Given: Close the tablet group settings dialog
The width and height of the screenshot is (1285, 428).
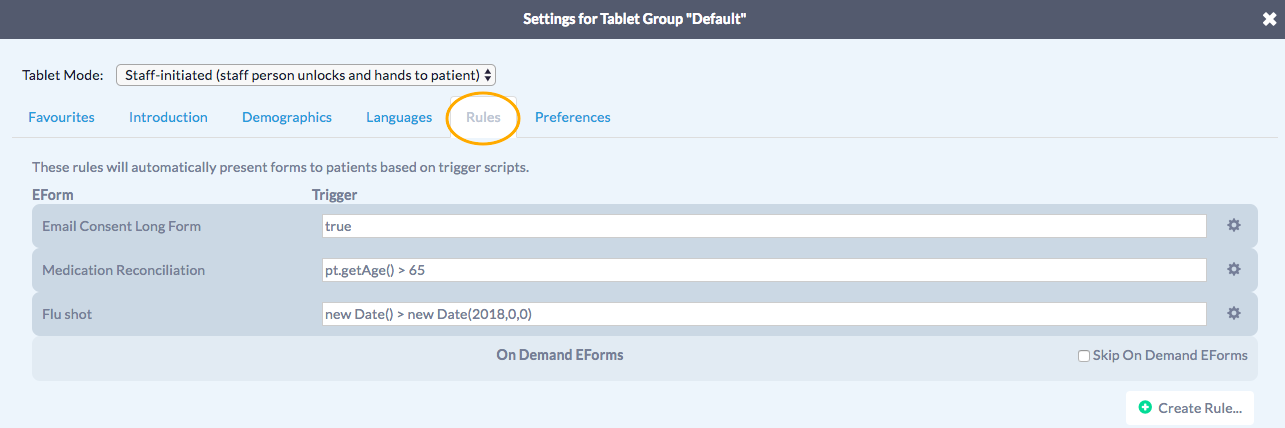Looking at the screenshot, I should tap(1269, 20).
